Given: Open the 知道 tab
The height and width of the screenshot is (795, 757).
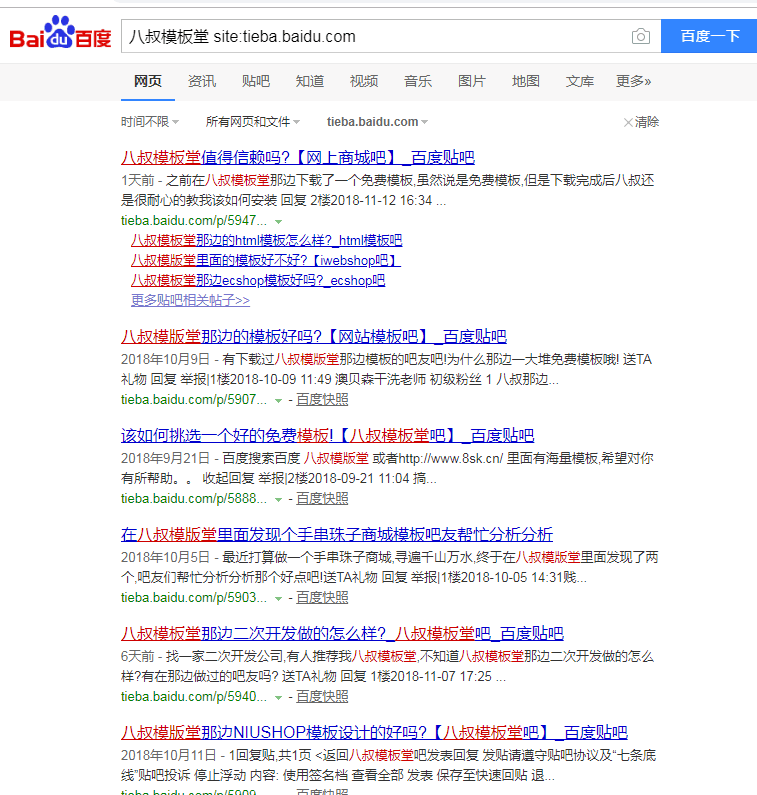Looking at the screenshot, I should (x=310, y=81).
